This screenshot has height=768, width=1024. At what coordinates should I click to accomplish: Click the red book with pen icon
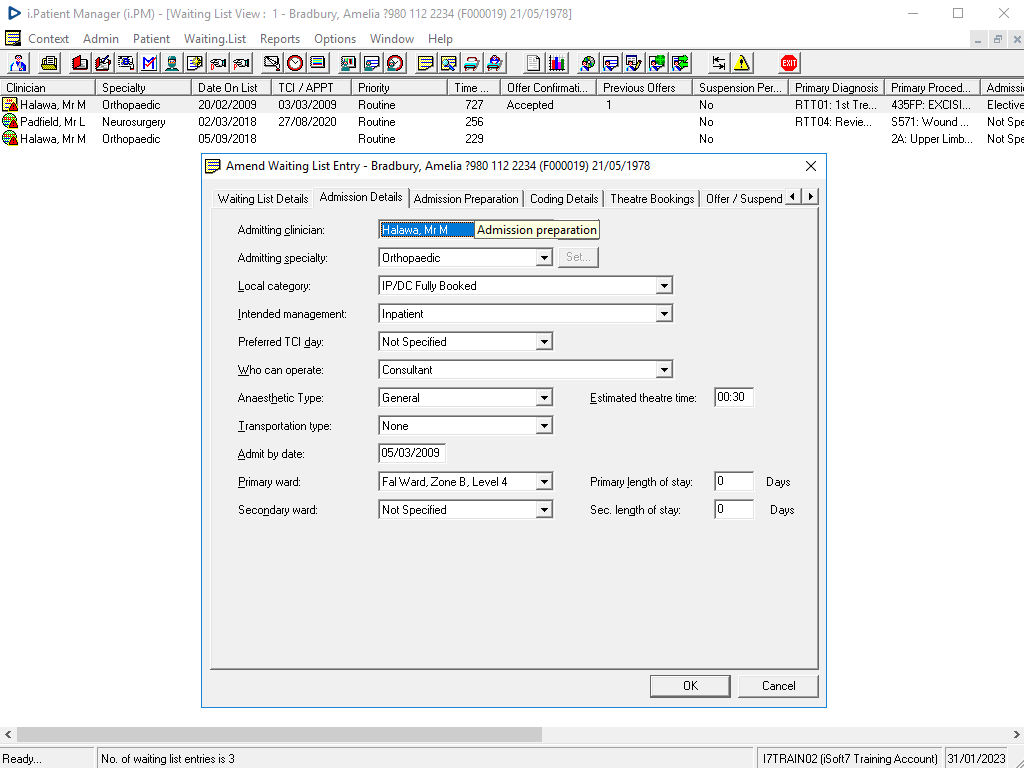click(103, 63)
